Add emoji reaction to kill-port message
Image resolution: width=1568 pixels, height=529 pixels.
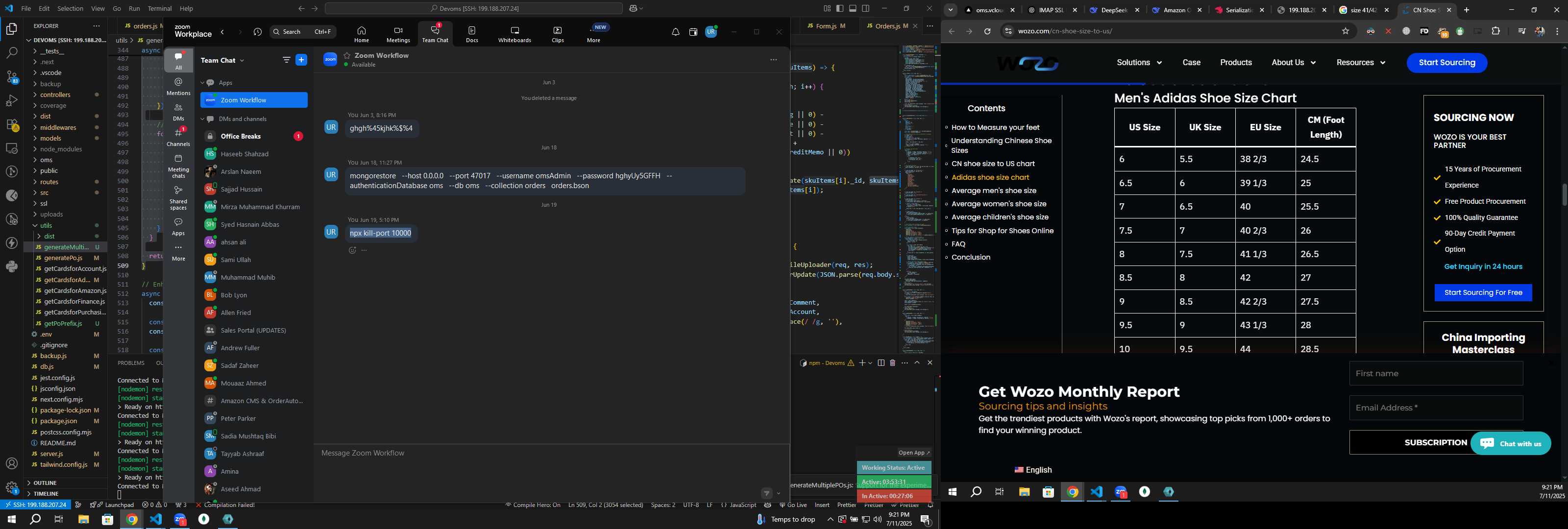[352, 250]
